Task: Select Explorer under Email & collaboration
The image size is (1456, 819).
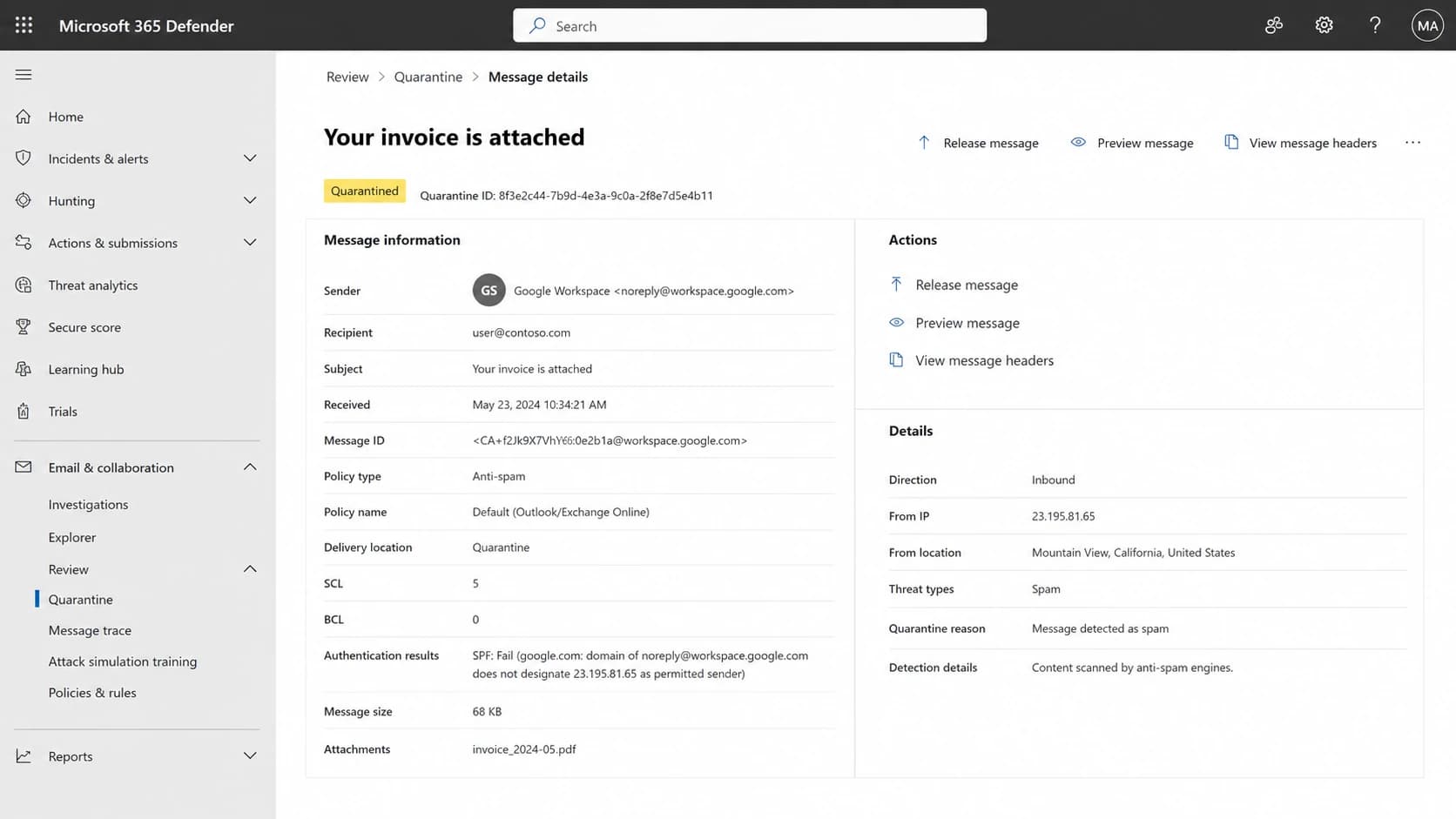Action: 72,537
